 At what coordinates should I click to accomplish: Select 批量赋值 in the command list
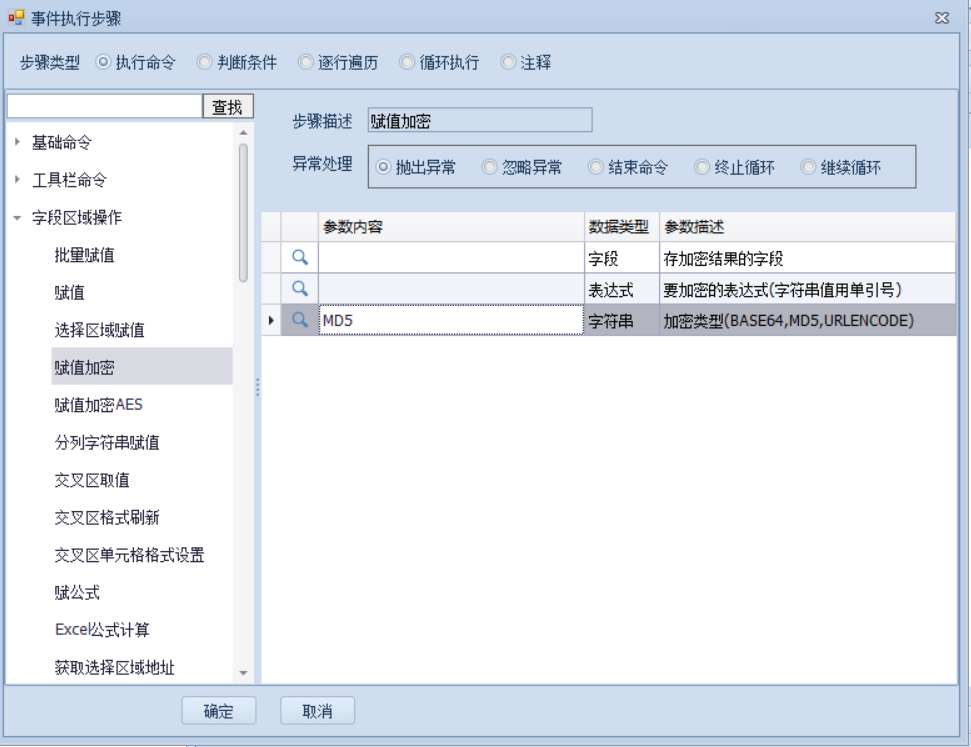(84, 255)
